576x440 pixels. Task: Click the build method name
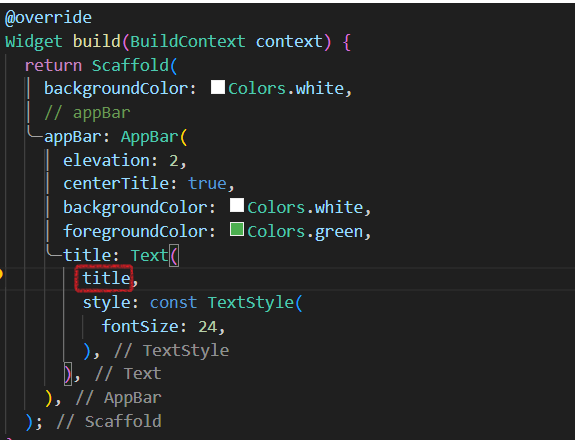(97, 41)
